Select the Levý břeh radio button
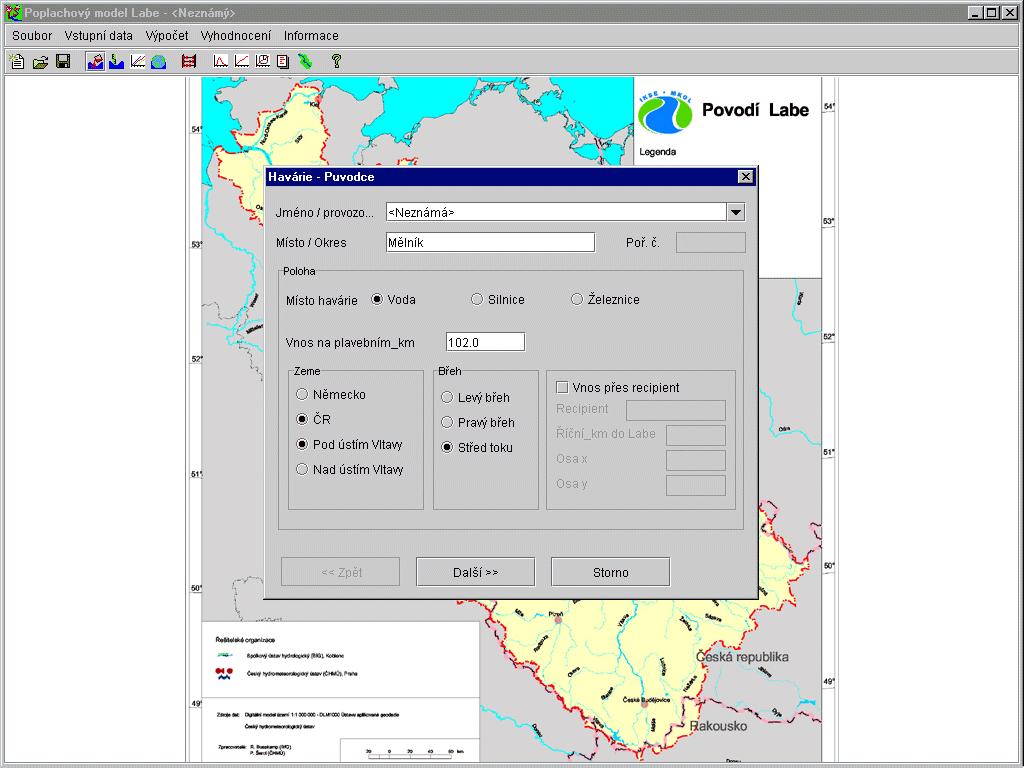The height and width of the screenshot is (768, 1024). click(x=447, y=397)
